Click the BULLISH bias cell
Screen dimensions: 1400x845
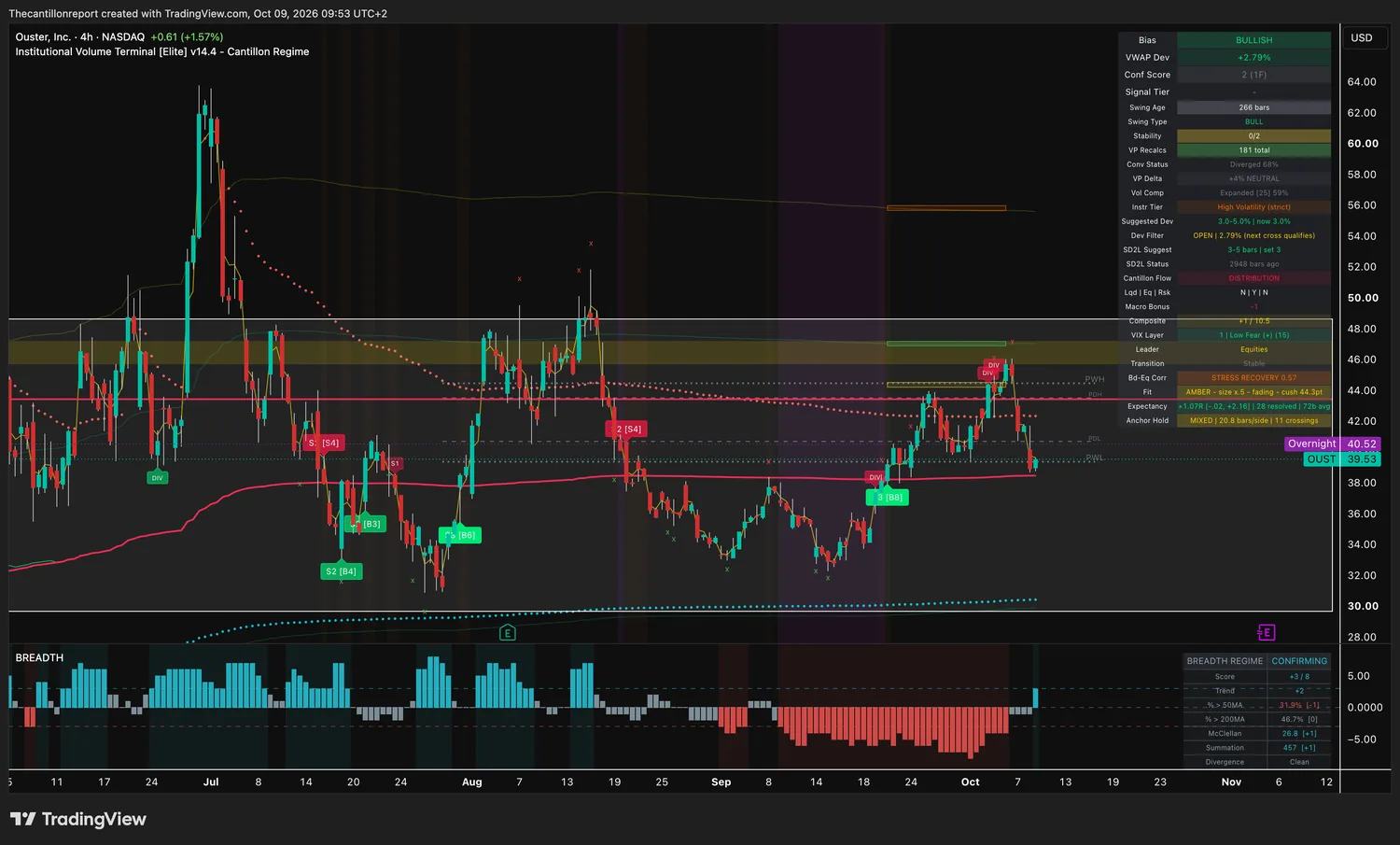1253,40
